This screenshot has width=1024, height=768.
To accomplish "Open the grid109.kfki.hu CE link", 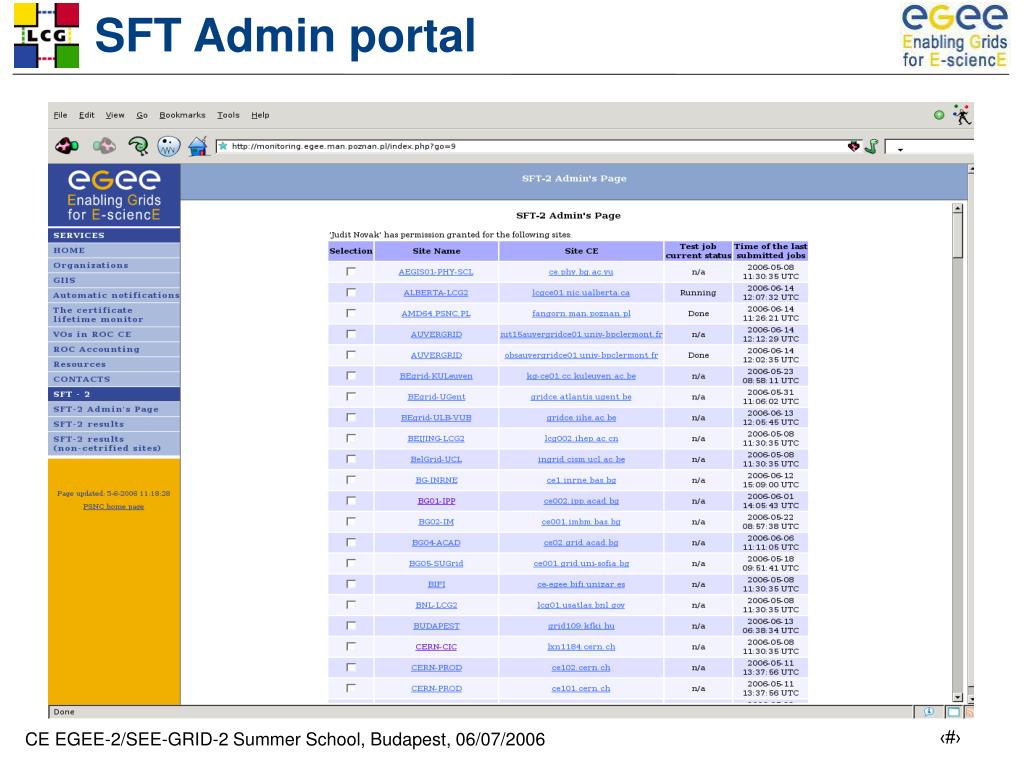I will coord(581,626).
